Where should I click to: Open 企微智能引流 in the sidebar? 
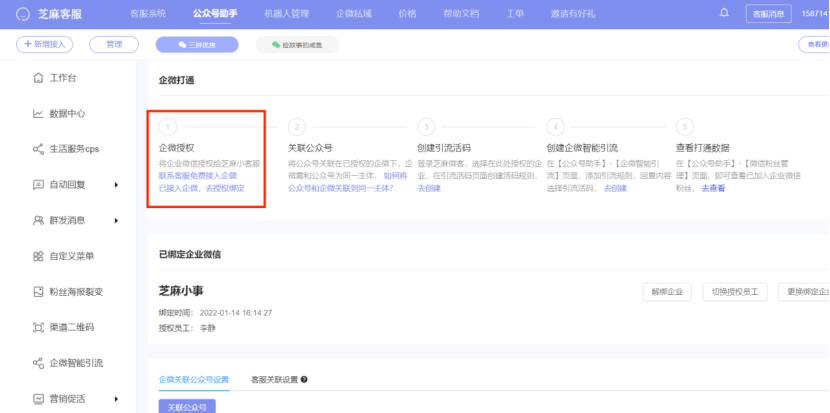point(76,363)
